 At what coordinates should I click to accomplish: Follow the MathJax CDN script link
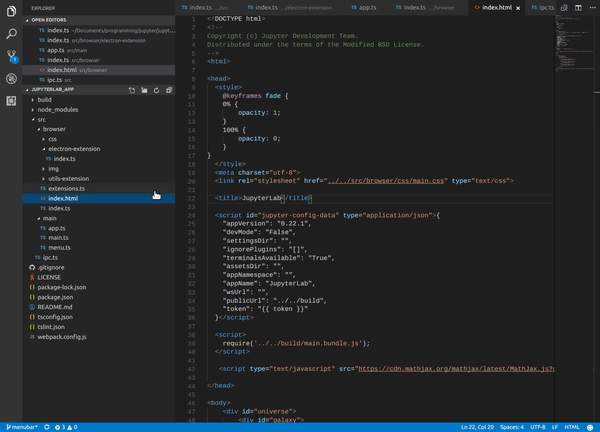pyautogui.click(x=457, y=369)
